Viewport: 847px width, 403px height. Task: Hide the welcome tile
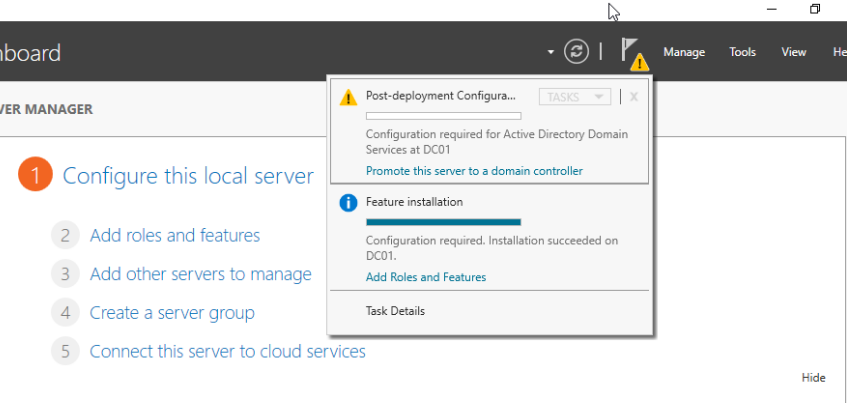pos(813,377)
